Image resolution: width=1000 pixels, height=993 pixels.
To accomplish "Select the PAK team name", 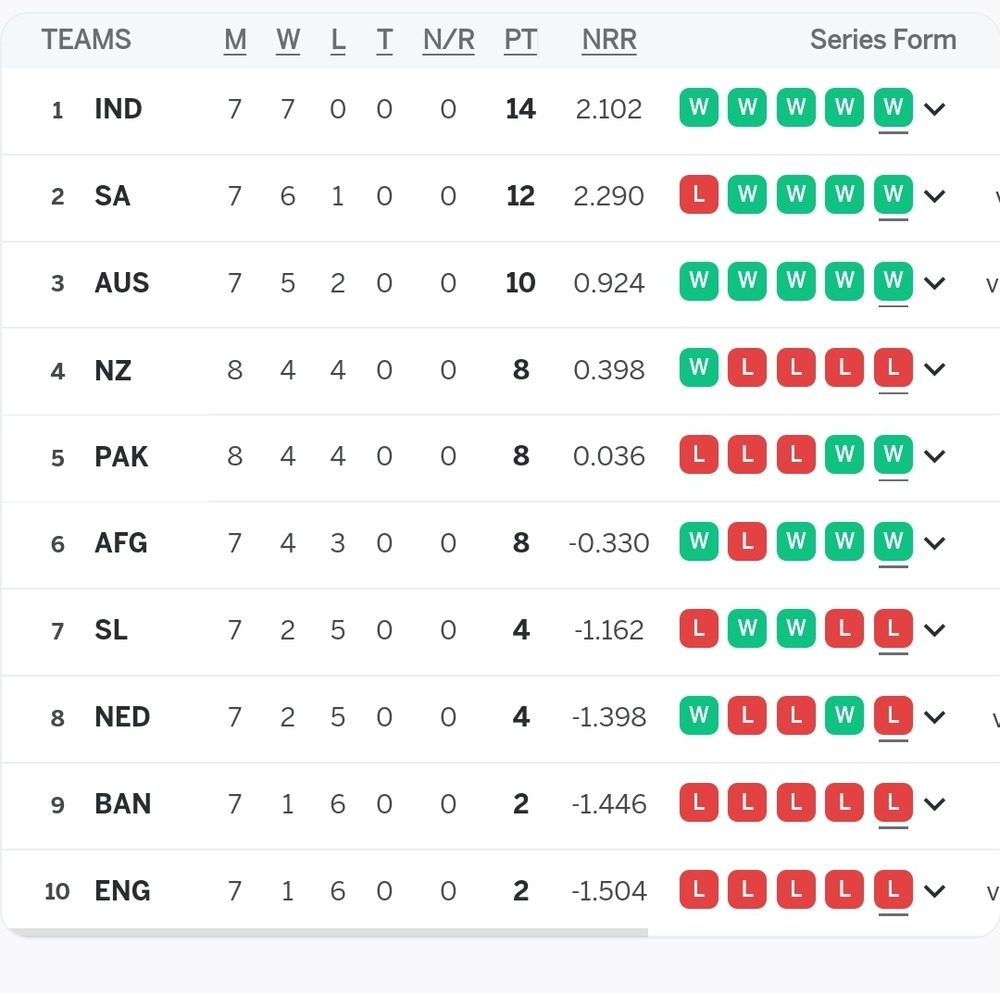I will pos(121,457).
